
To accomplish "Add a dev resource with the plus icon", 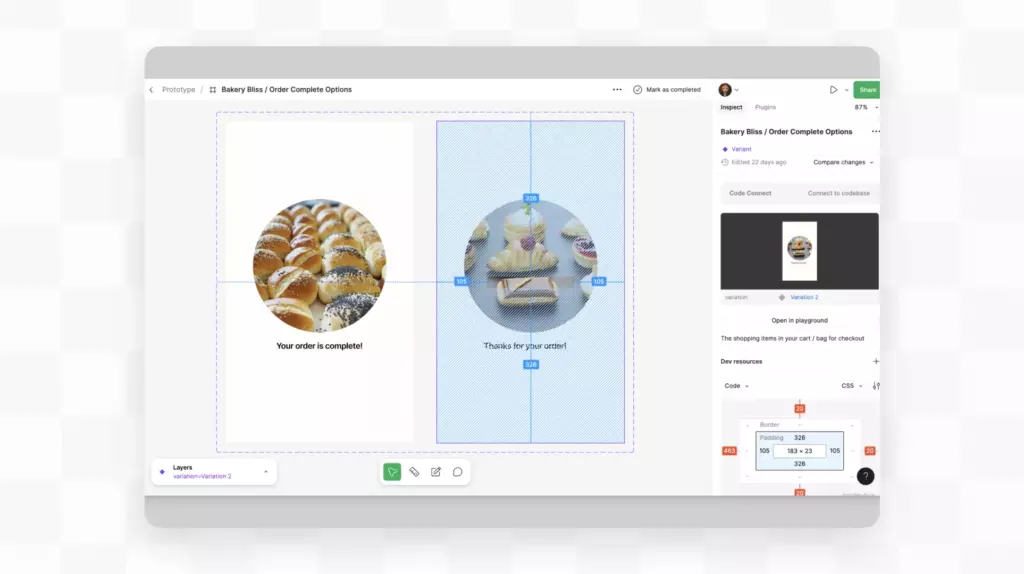I will (x=876, y=361).
